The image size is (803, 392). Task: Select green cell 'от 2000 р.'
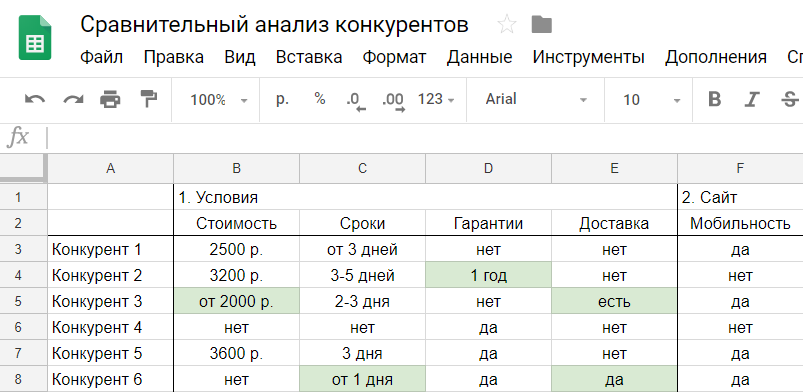point(237,301)
